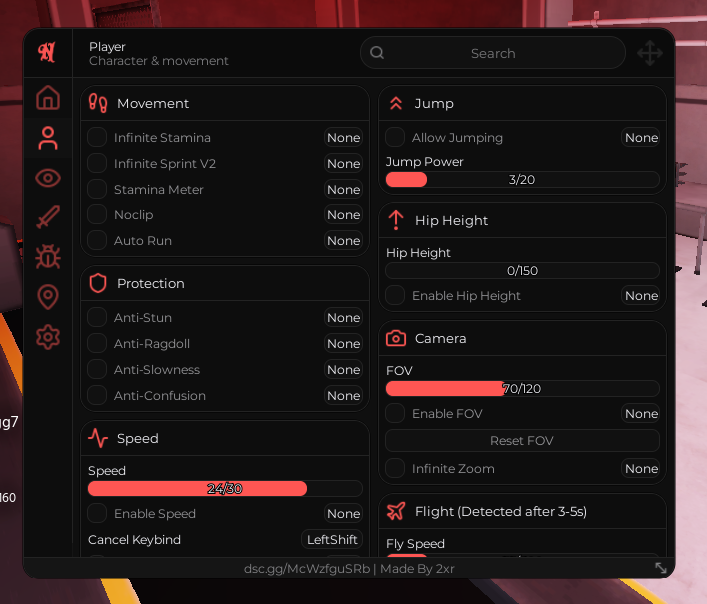Click the Movement footprints icon
707x604 pixels.
[98, 103]
